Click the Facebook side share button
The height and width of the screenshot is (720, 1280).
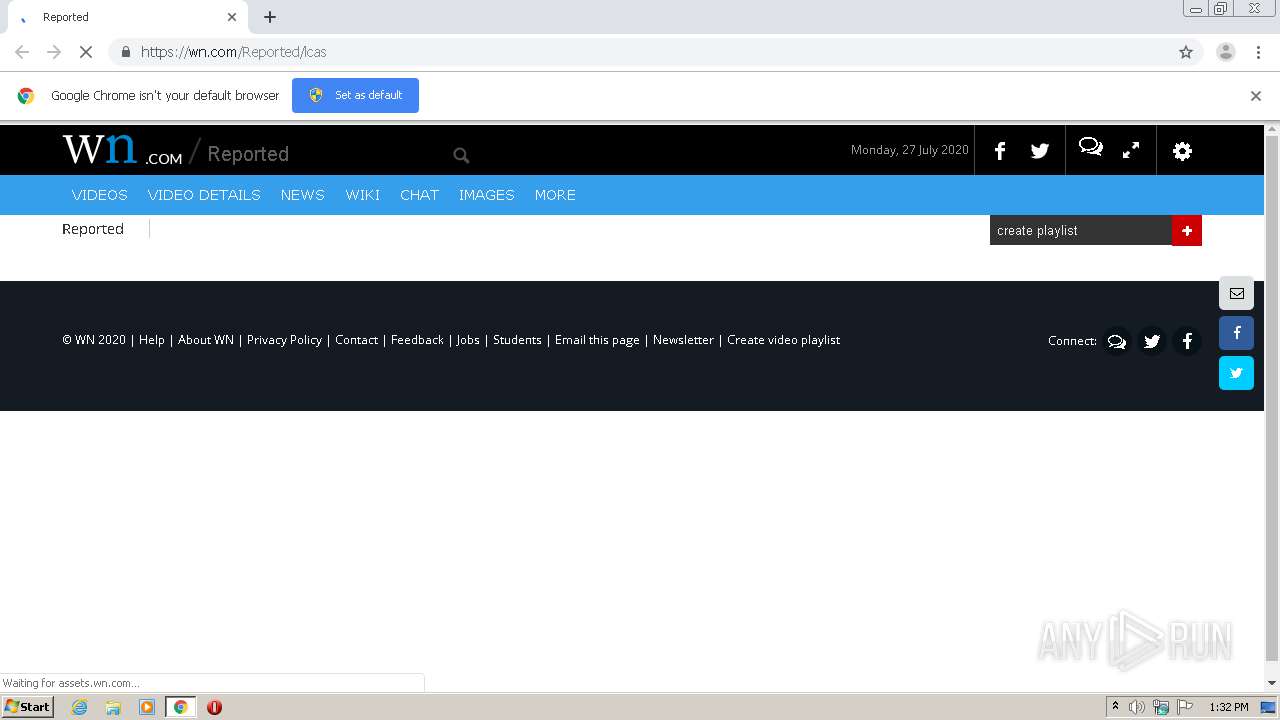[x=1236, y=333]
